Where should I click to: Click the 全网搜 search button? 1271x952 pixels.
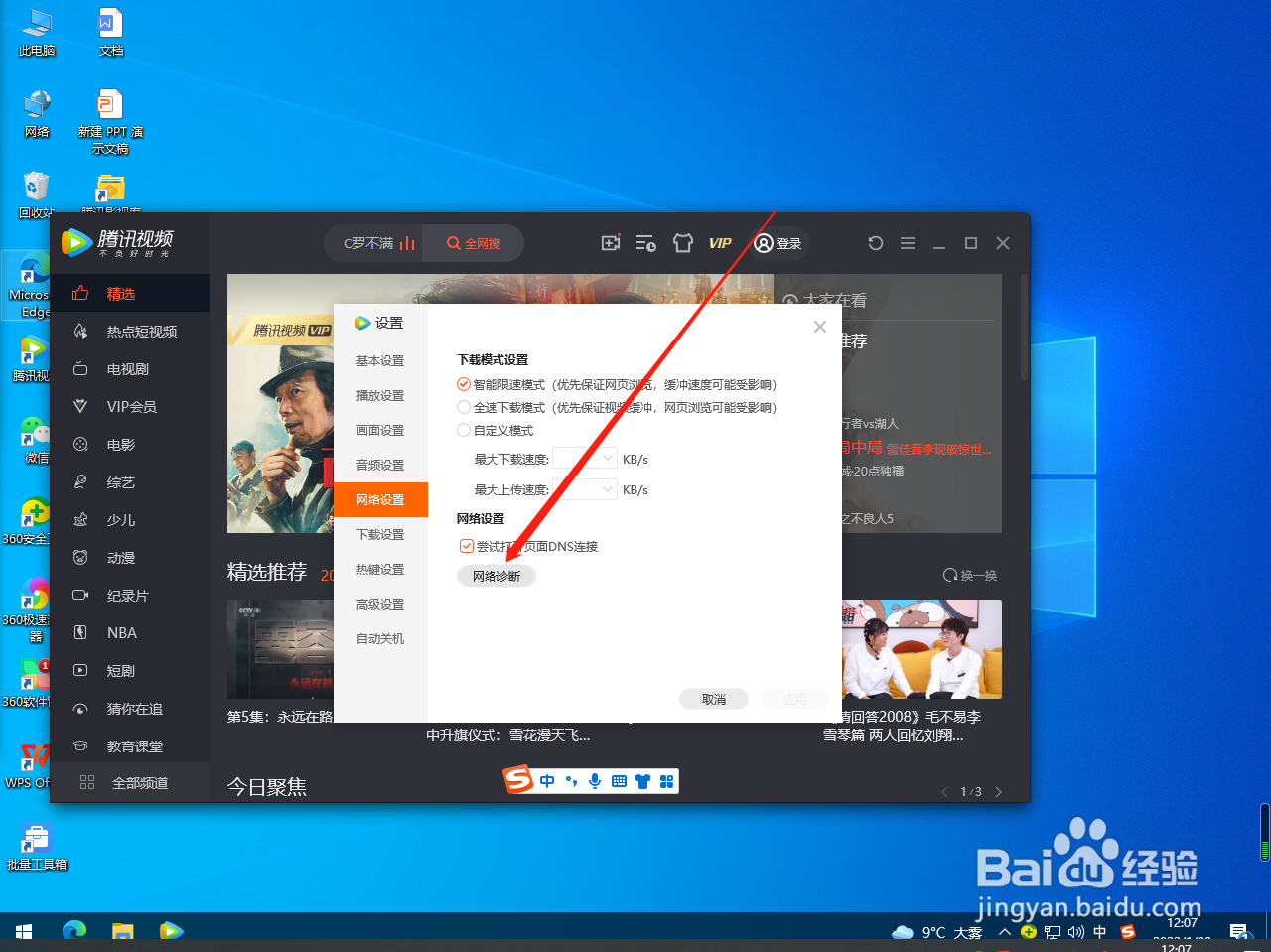(474, 243)
